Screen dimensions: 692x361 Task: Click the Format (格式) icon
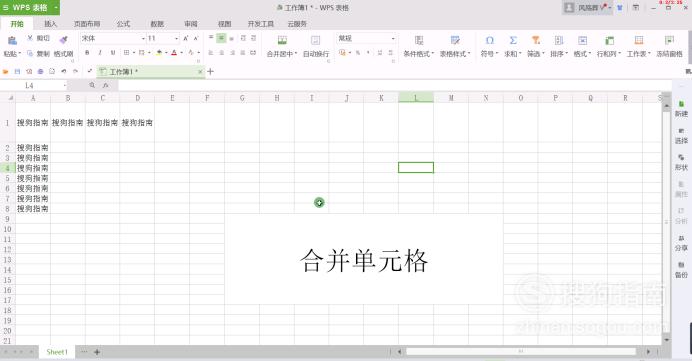pyautogui.click(x=583, y=41)
